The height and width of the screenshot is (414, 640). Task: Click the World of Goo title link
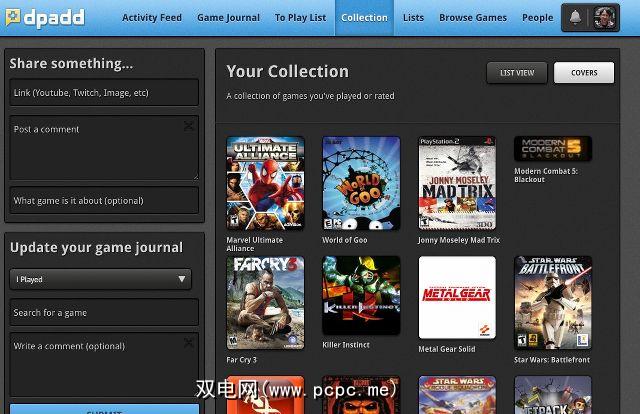point(344,240)
